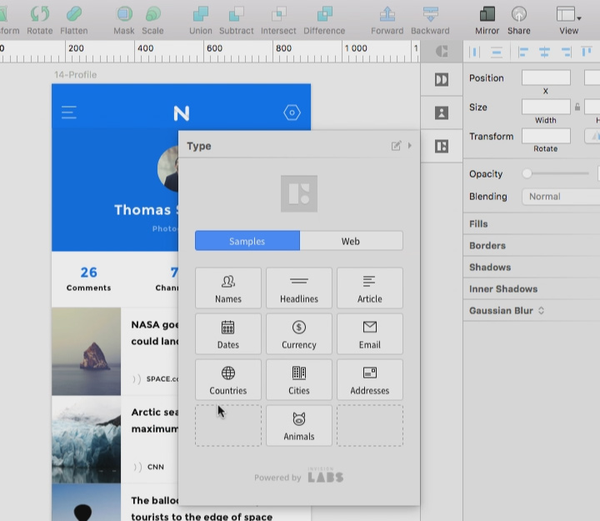Click the edit icon in Type panel header
Screen dimensions: 600x521
(x=396, y=146)
